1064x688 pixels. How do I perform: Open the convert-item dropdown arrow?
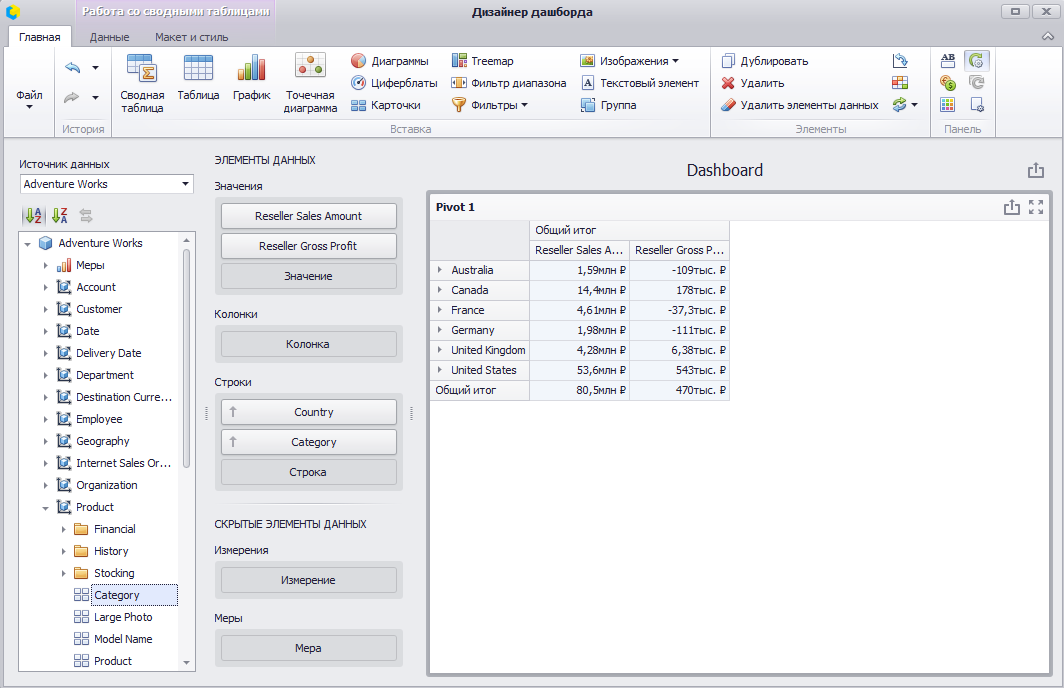click(914, 105)
